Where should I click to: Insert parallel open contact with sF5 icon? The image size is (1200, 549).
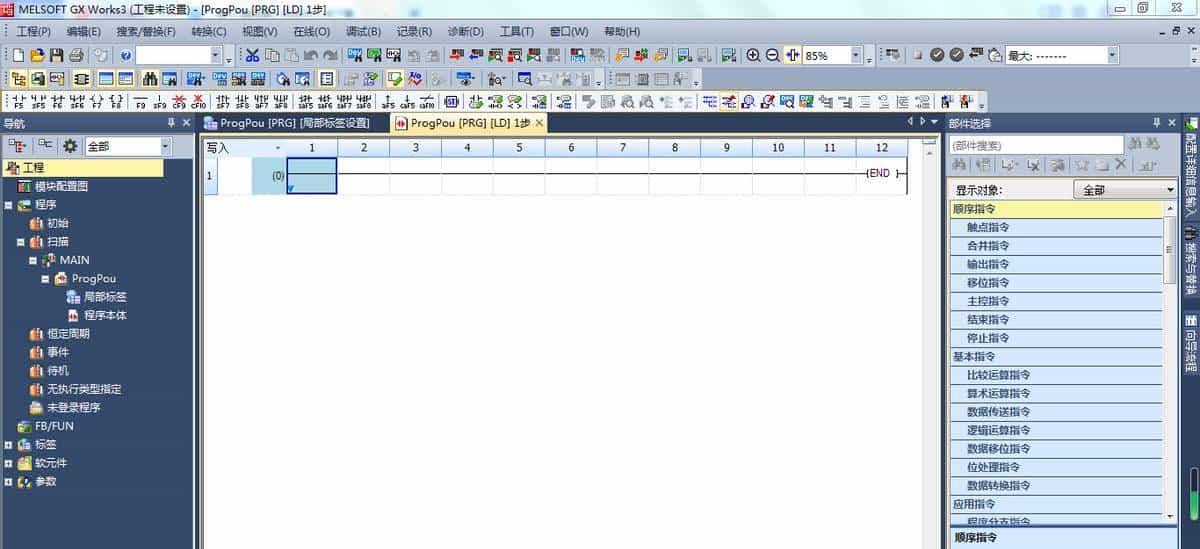(x=38, y=101)
